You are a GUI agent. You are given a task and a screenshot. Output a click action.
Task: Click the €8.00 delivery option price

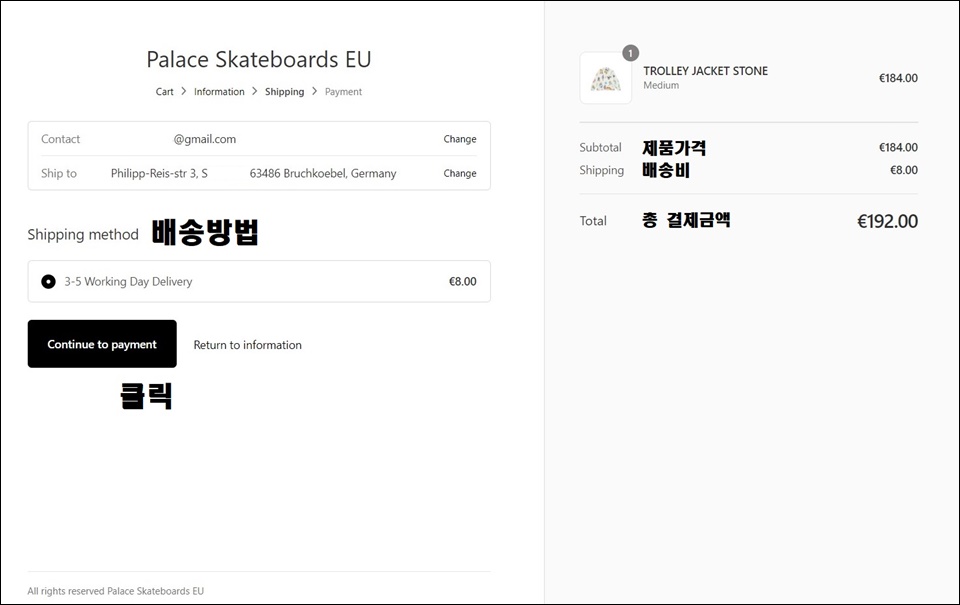pyautogui.click(x=462, y=282)
